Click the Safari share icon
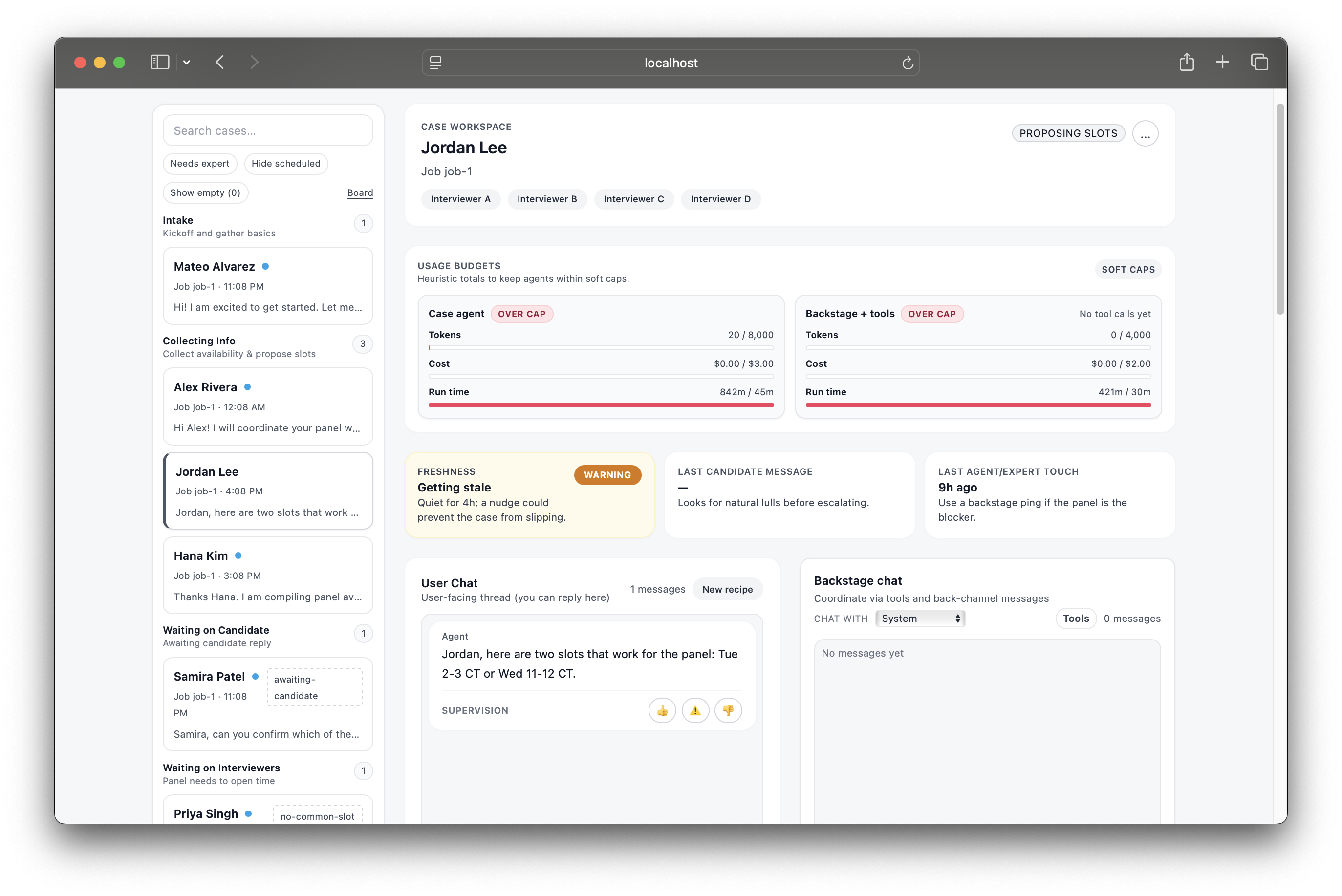Viewport: 1342px width, 896px height. (1187, 62)
